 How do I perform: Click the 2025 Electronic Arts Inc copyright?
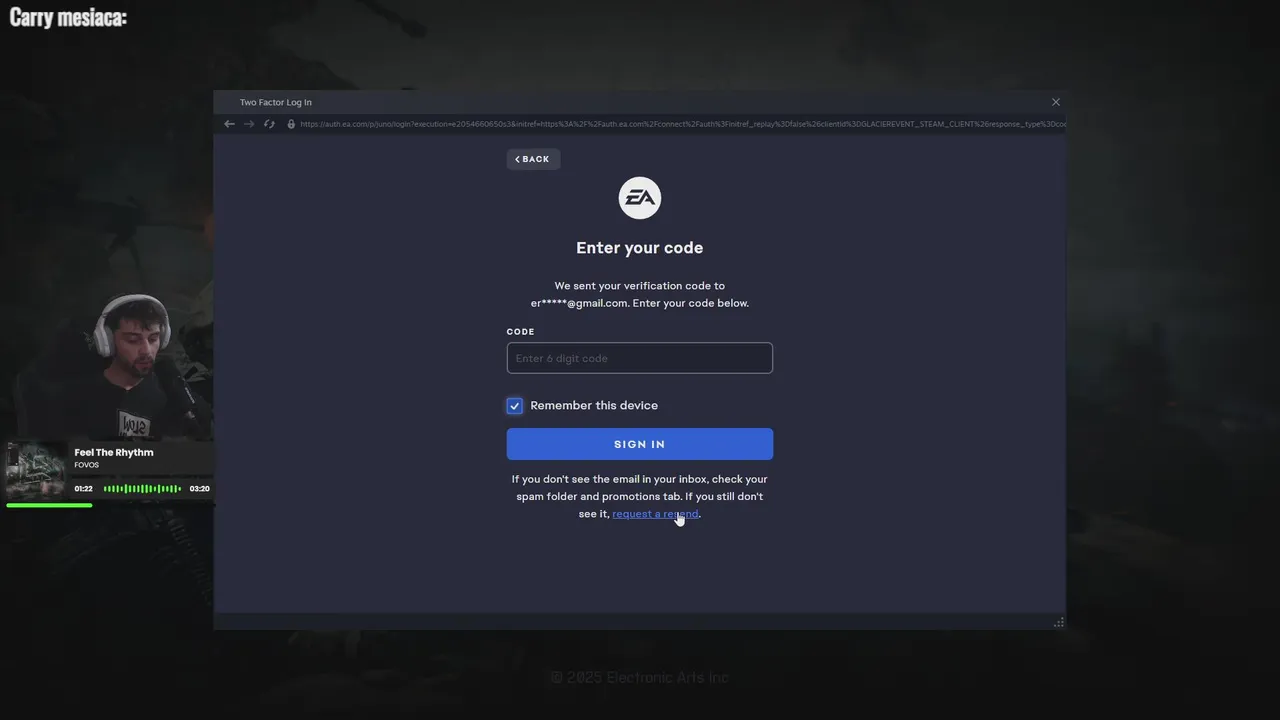[640, 677]
